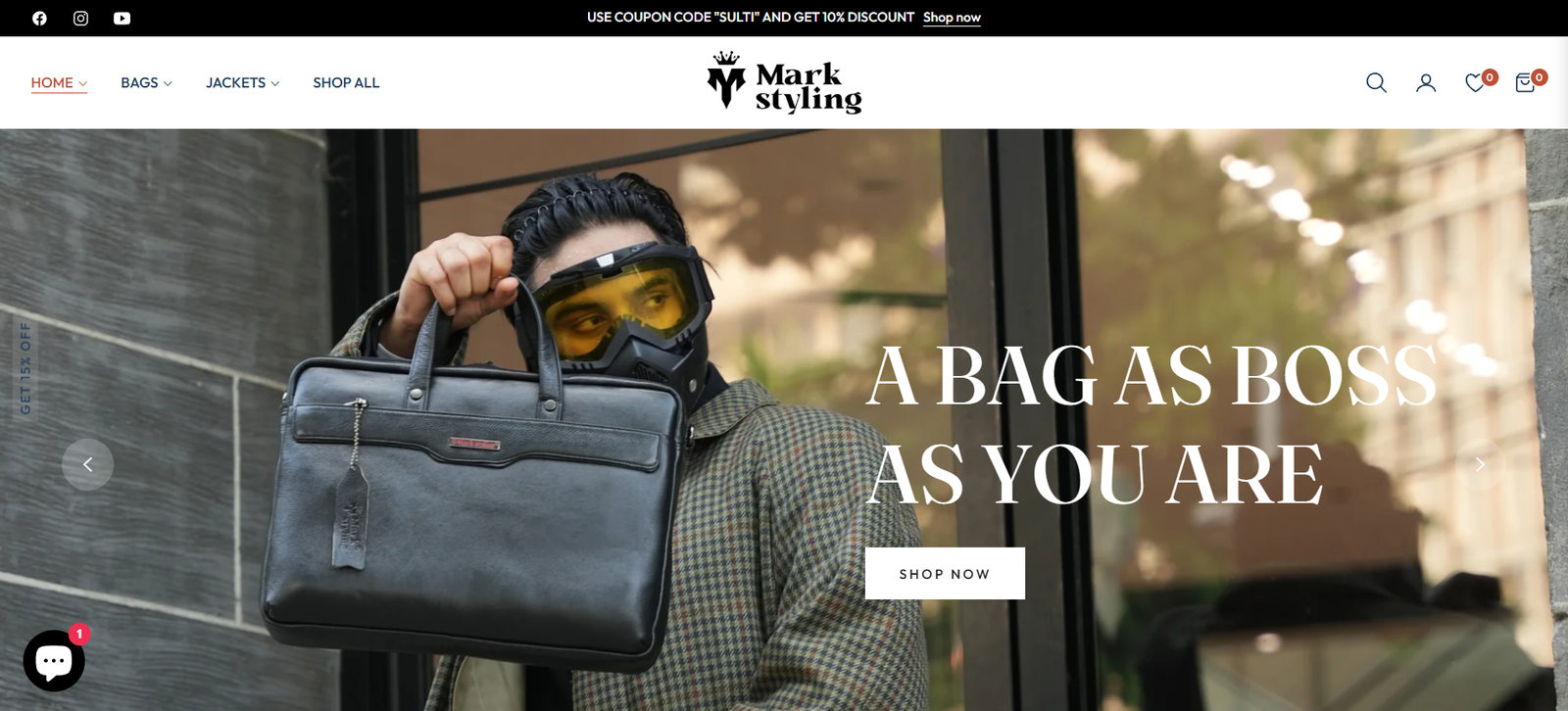Select SHOP ALL menu item
1568x711 pixels.
tap(346, 82)
